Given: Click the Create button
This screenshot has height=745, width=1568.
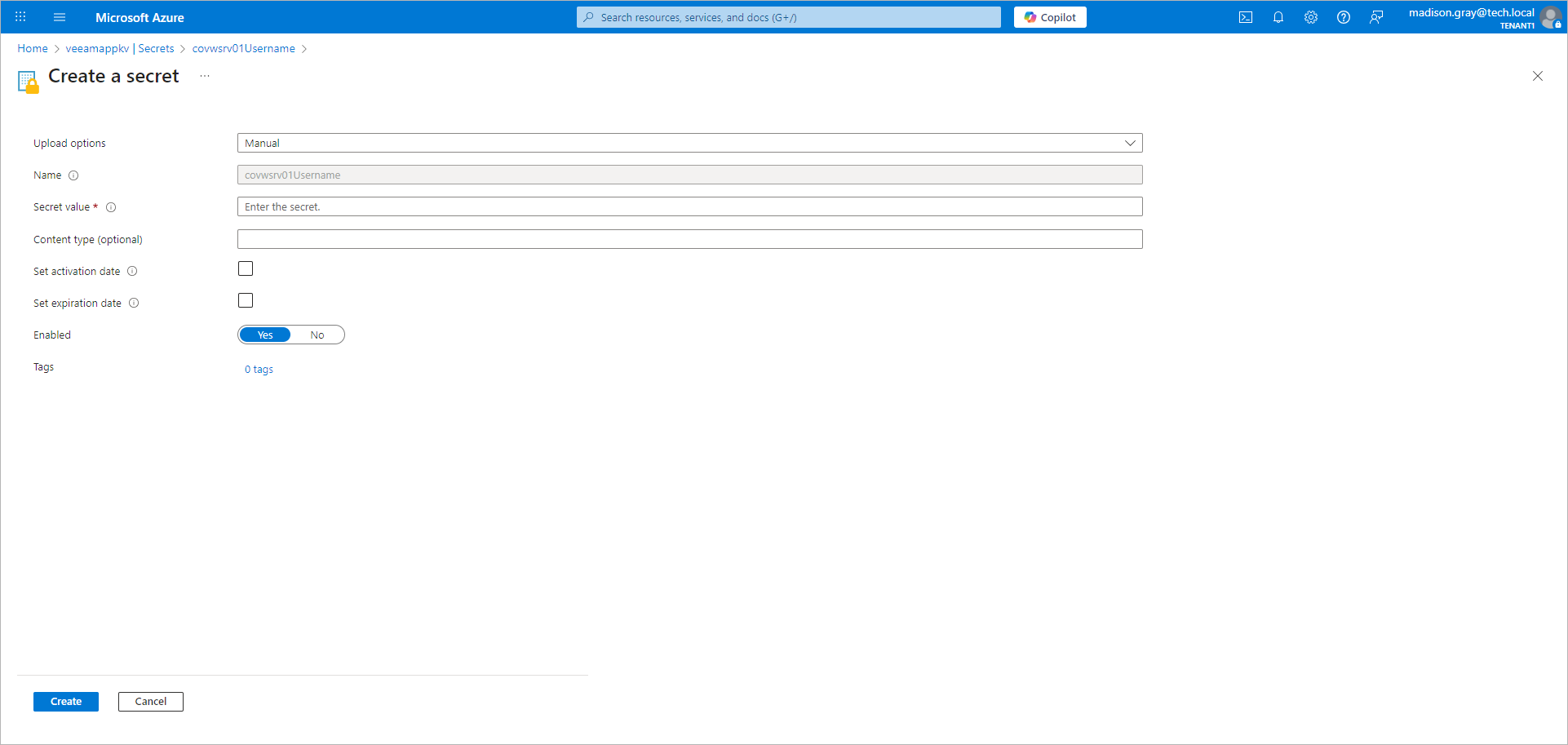Looking at the screenshot, I should click(x=65, y=701).
